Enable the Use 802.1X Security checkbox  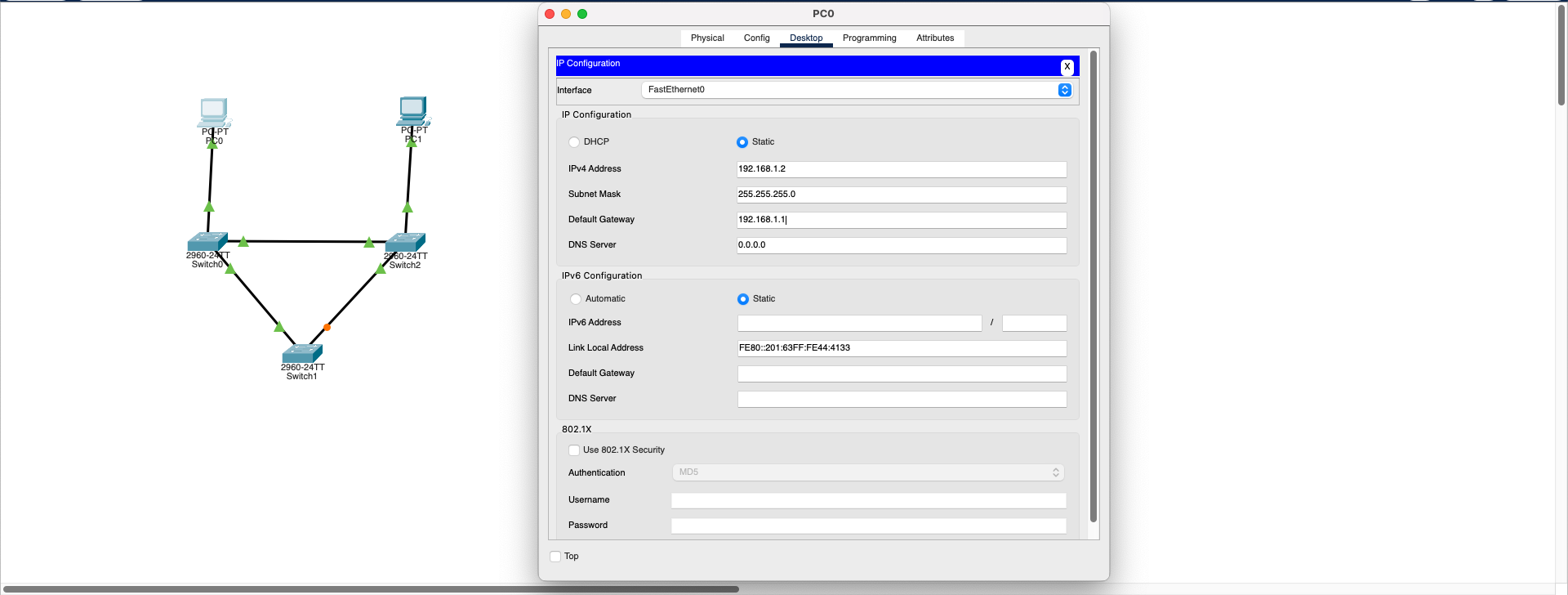(x=574, y=450)
